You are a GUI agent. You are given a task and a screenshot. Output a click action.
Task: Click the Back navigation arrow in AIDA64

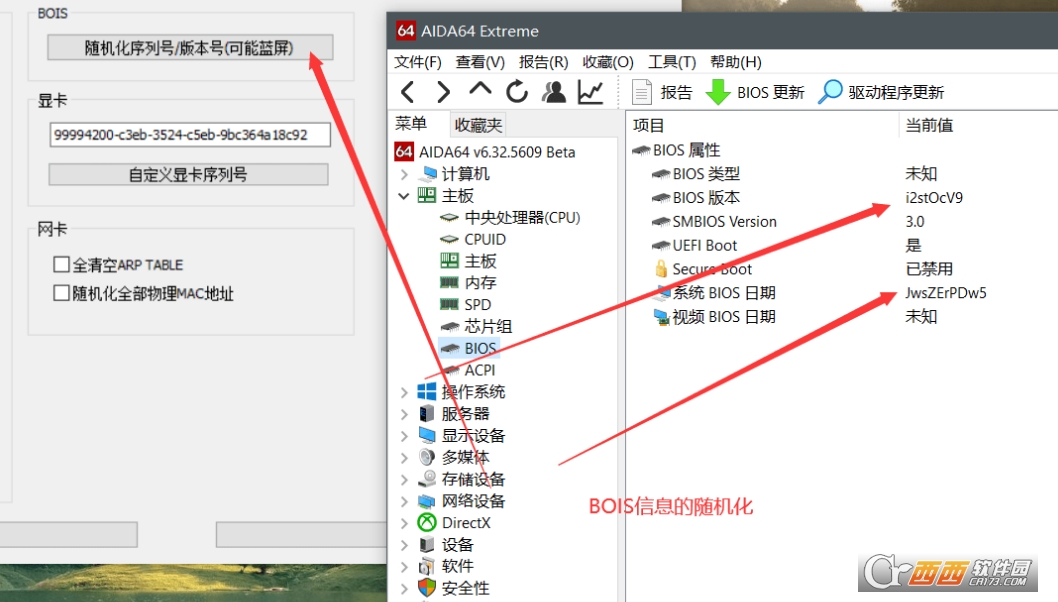click(408, 92)
